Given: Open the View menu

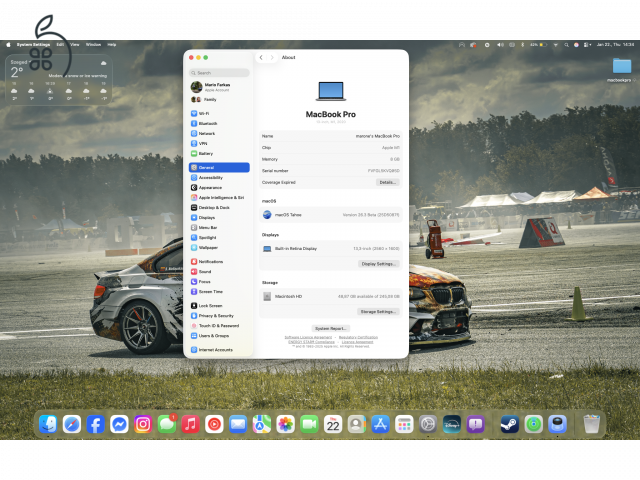Looking at the screenshot, I should pyautogui.click(x=75, y=44).
